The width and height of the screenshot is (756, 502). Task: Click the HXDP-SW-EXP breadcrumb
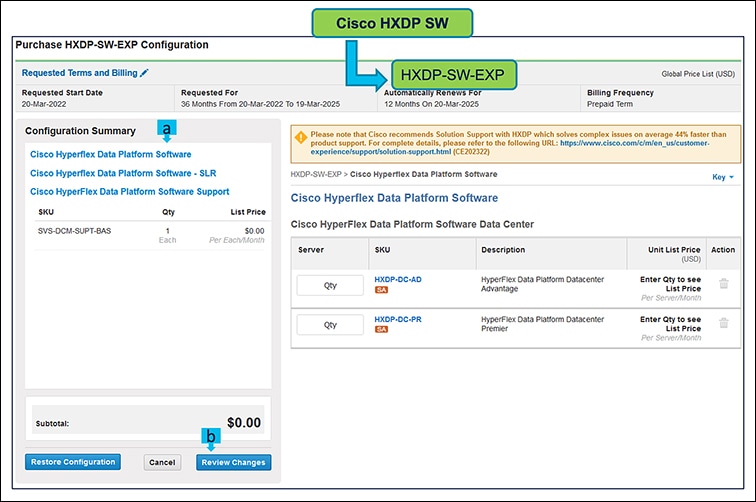click(316, 174)
